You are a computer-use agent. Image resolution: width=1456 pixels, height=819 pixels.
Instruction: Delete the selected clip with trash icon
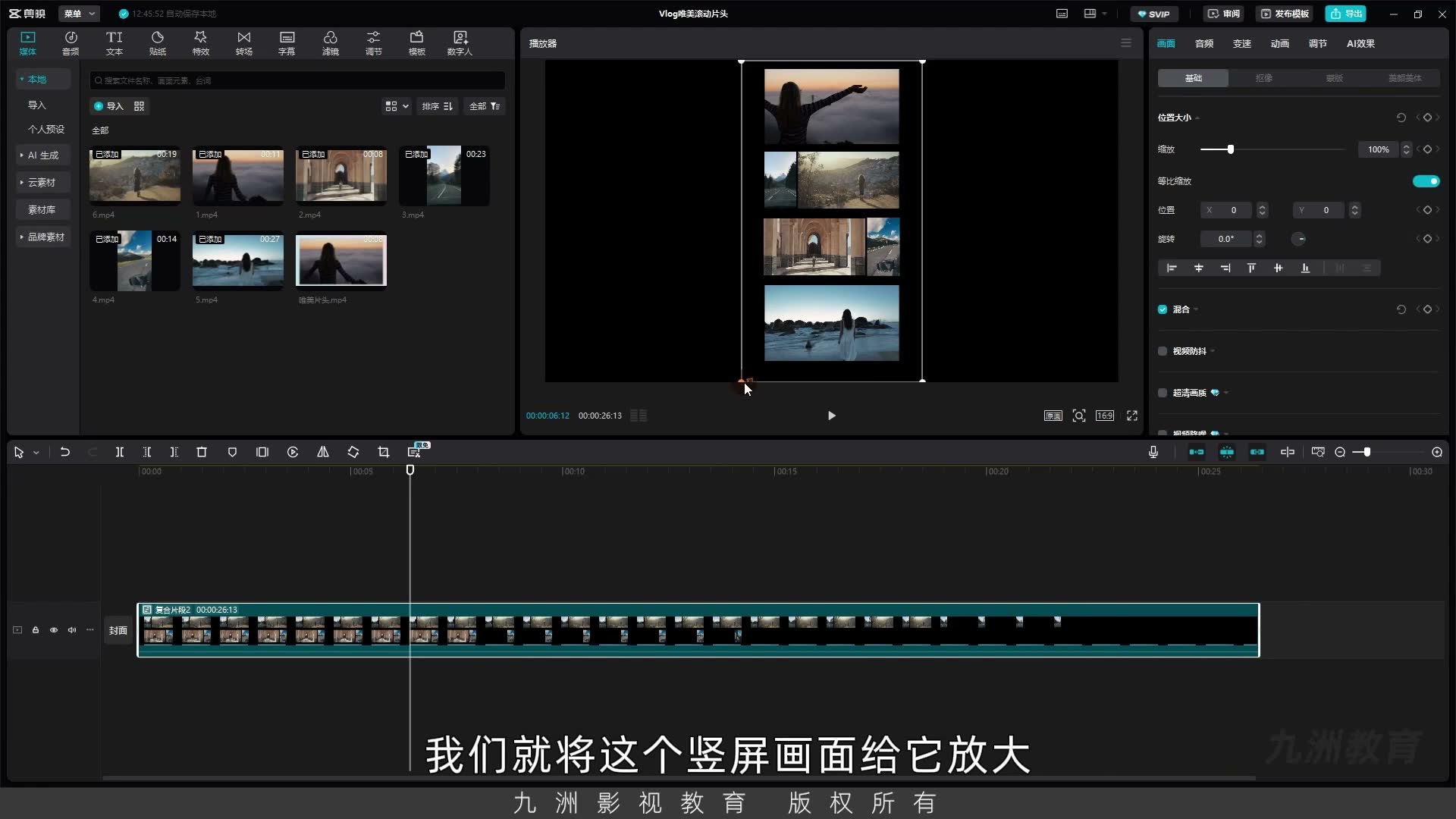202,452
